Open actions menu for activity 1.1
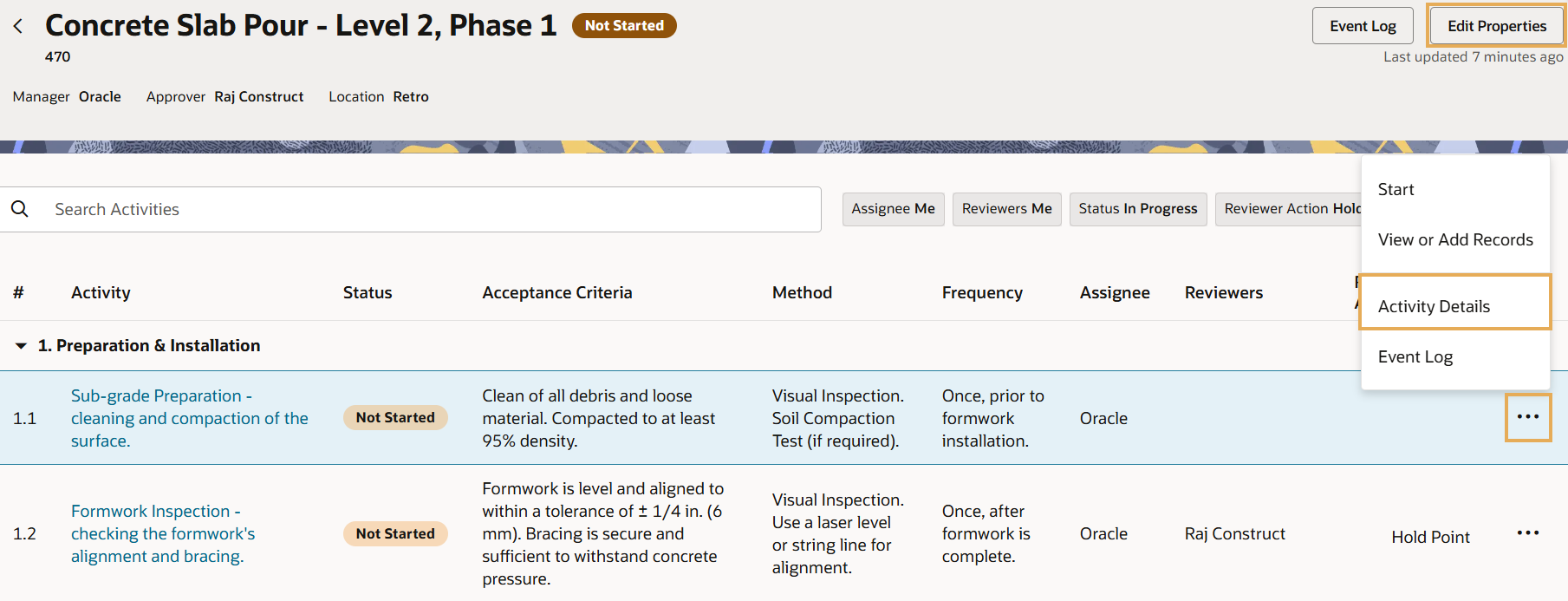Image resolution: width=1568 pixels, height=601 pixels. [x=1527, y=417]
